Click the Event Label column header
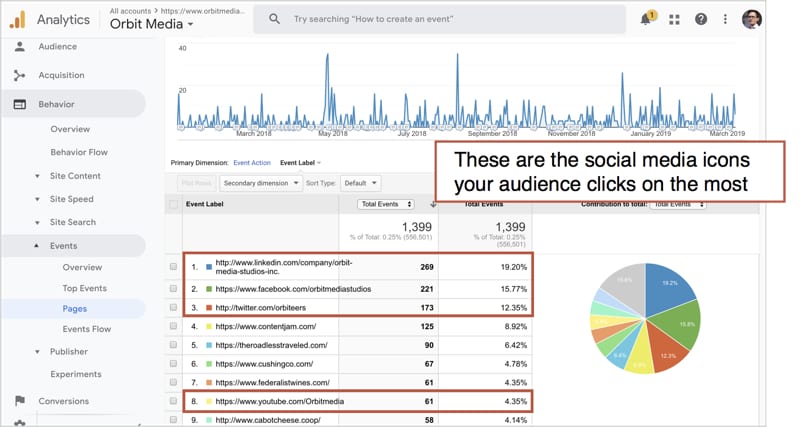 205,204
